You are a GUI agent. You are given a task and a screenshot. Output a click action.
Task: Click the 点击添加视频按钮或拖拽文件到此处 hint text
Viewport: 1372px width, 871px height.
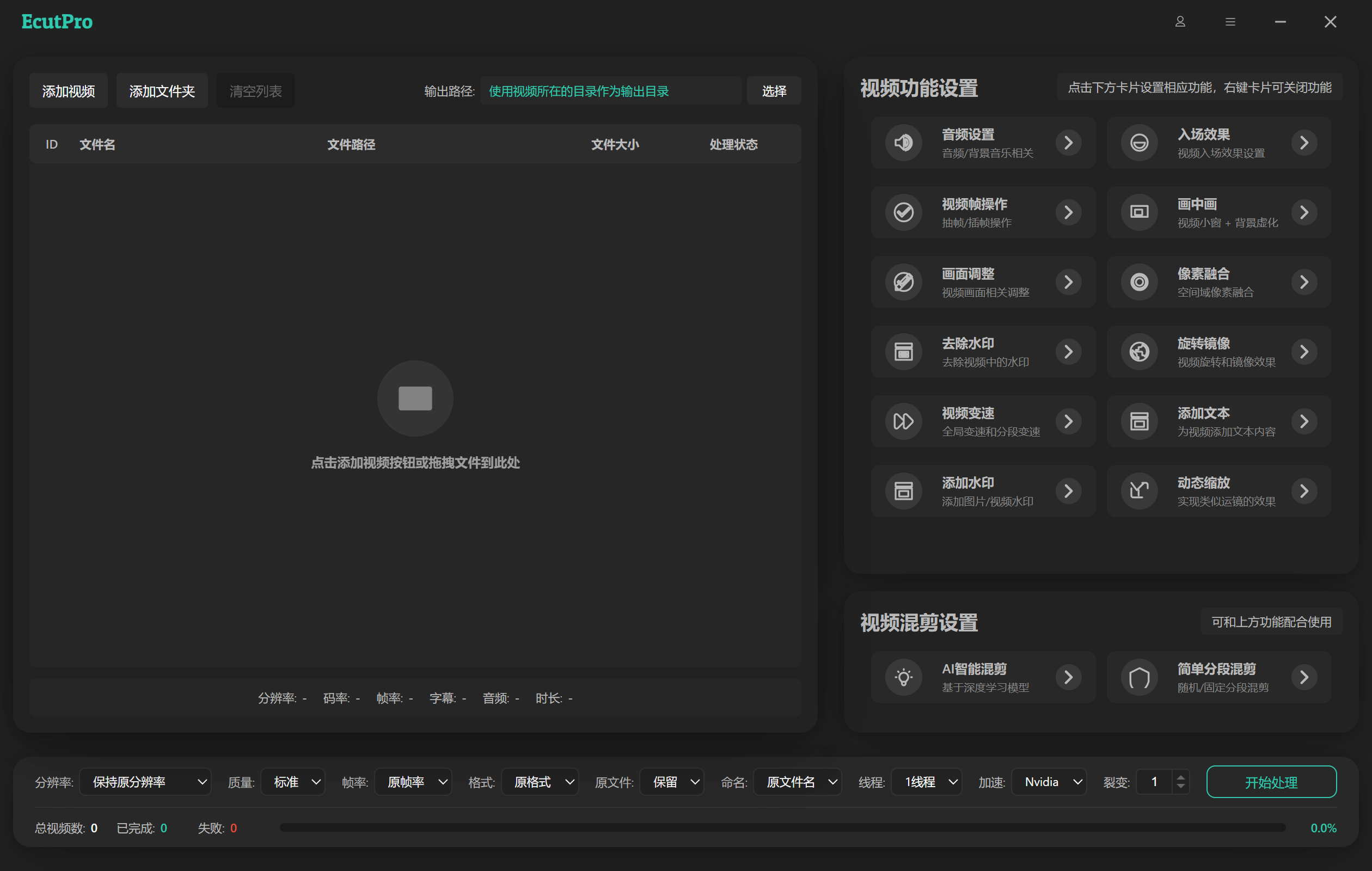pyautogui.click(x=415, y=463)
